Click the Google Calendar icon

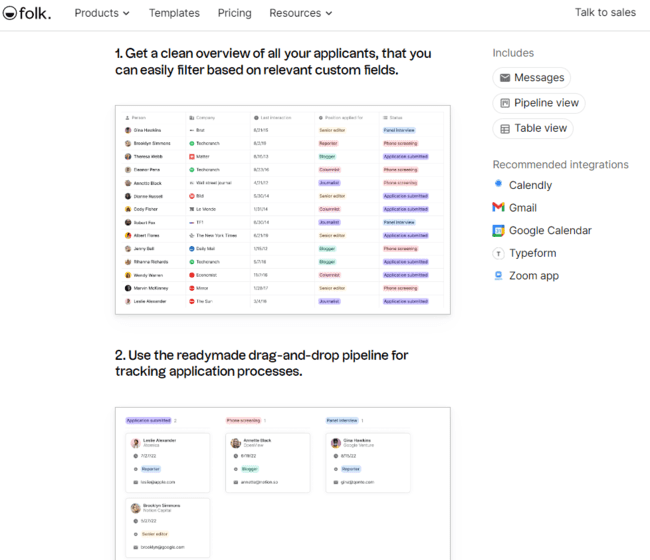coord(498,230)
